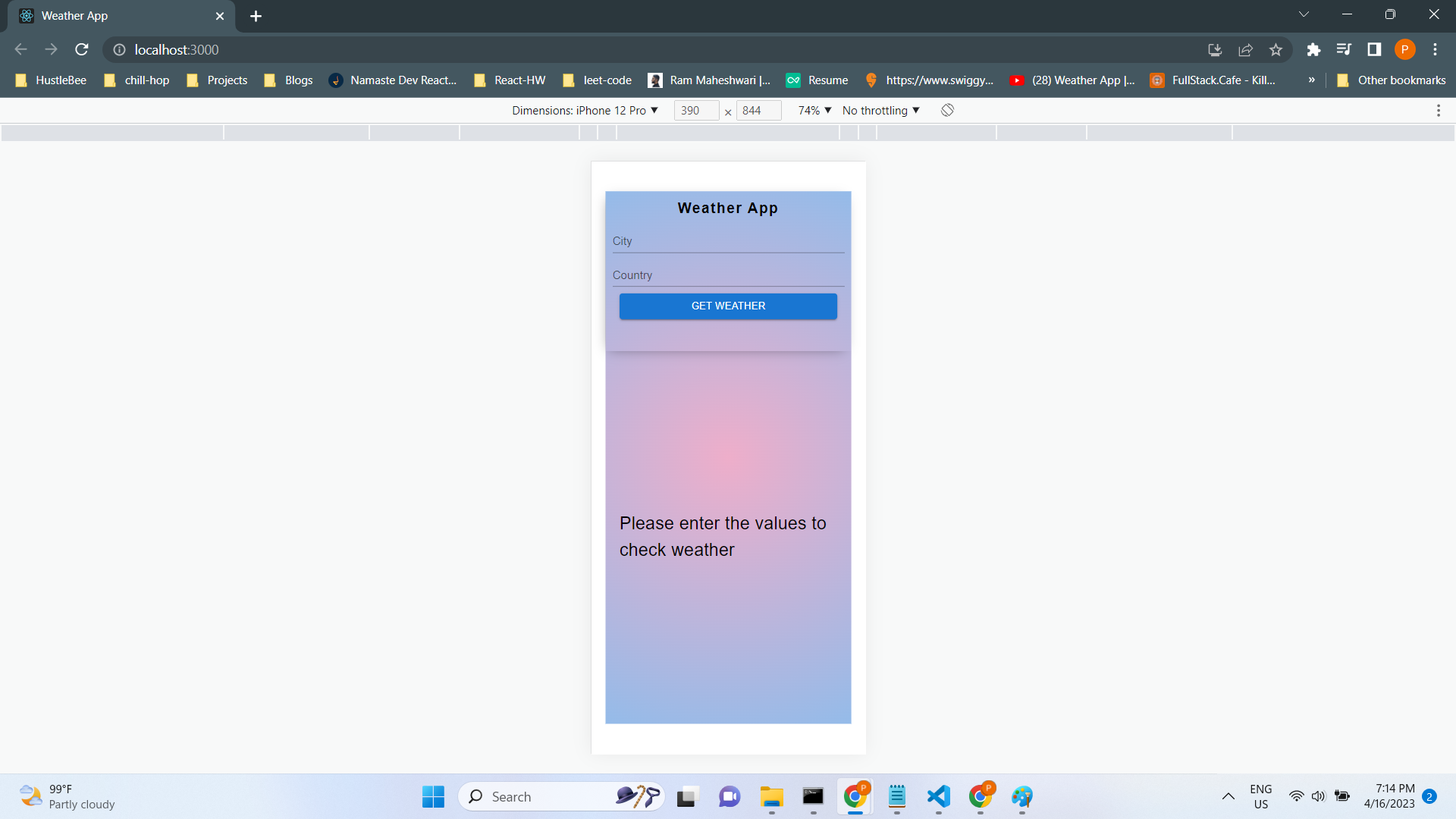Open Paint from the taskbar
Image resolution: width=1456 pixels, height=819 pixels.
[1022, 796]
